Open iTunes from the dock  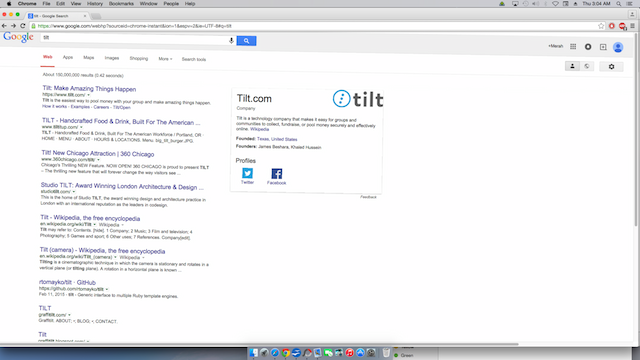click(x=349, y=353)
